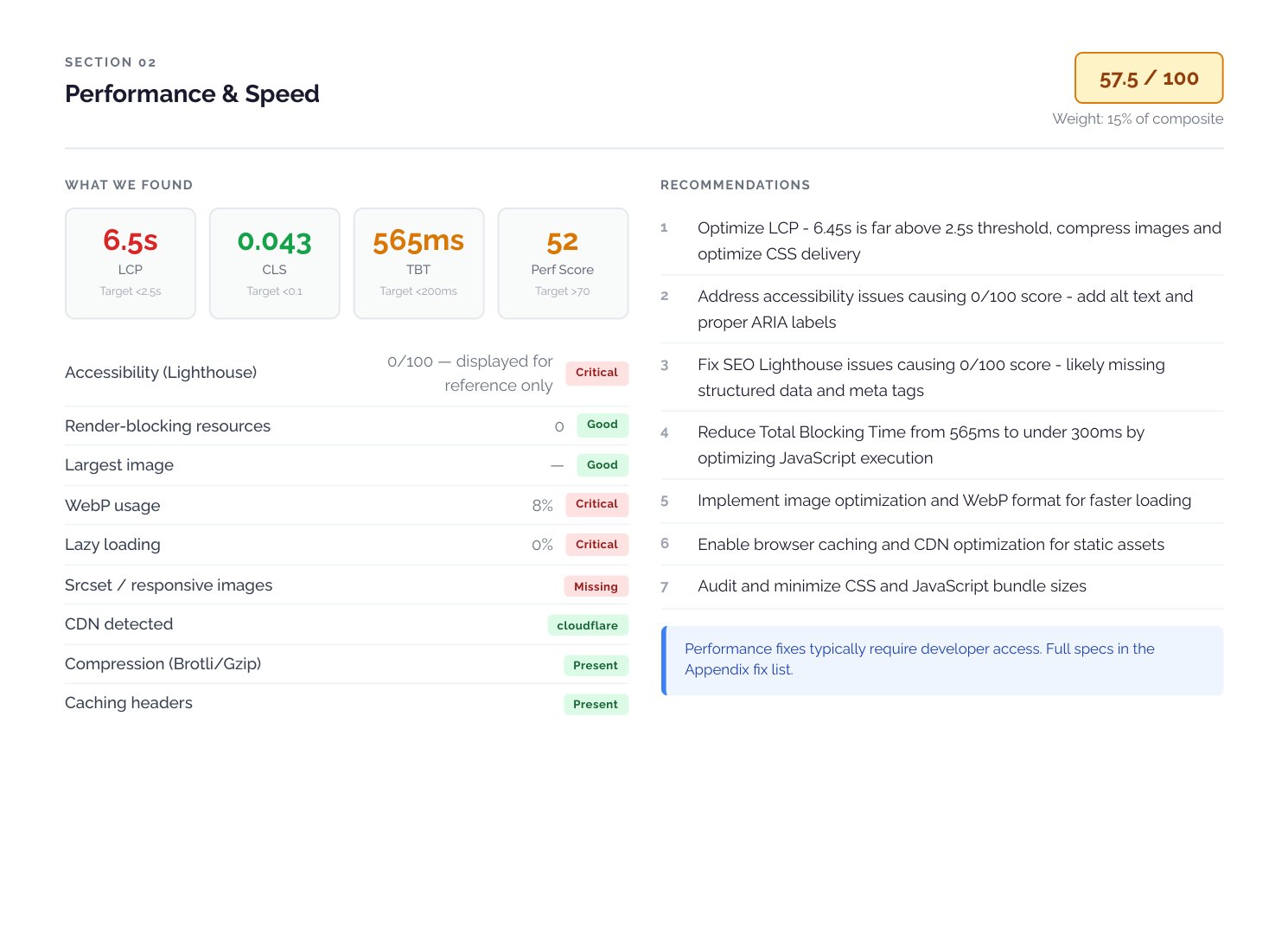Click the cloudflare badge

pyautogui.click(x=588, y=625)
